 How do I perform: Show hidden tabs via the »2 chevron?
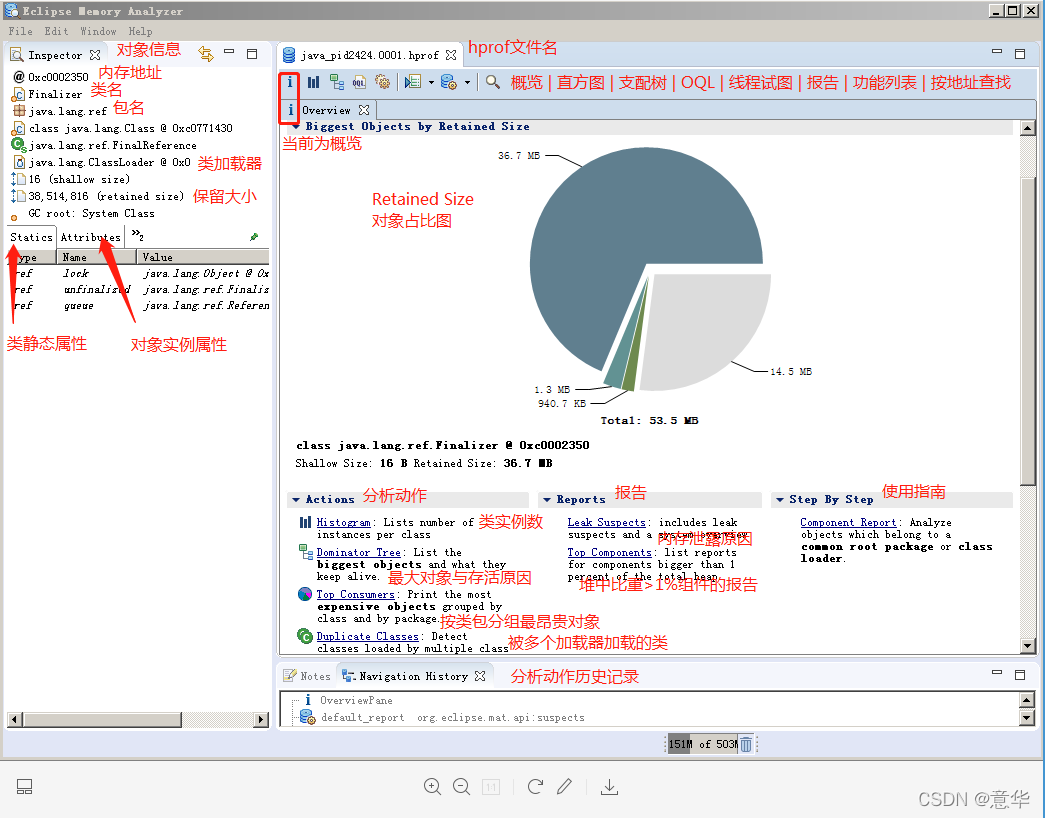point(137,234)
